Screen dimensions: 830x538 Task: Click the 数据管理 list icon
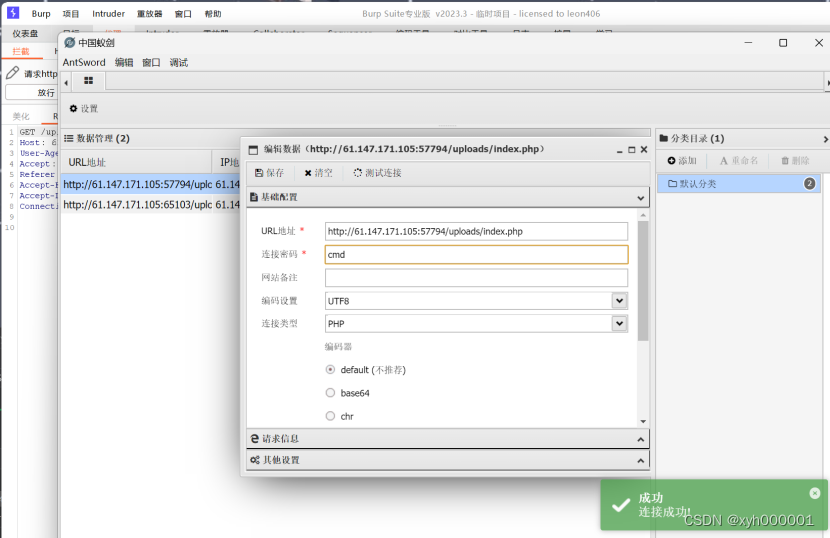68,138
